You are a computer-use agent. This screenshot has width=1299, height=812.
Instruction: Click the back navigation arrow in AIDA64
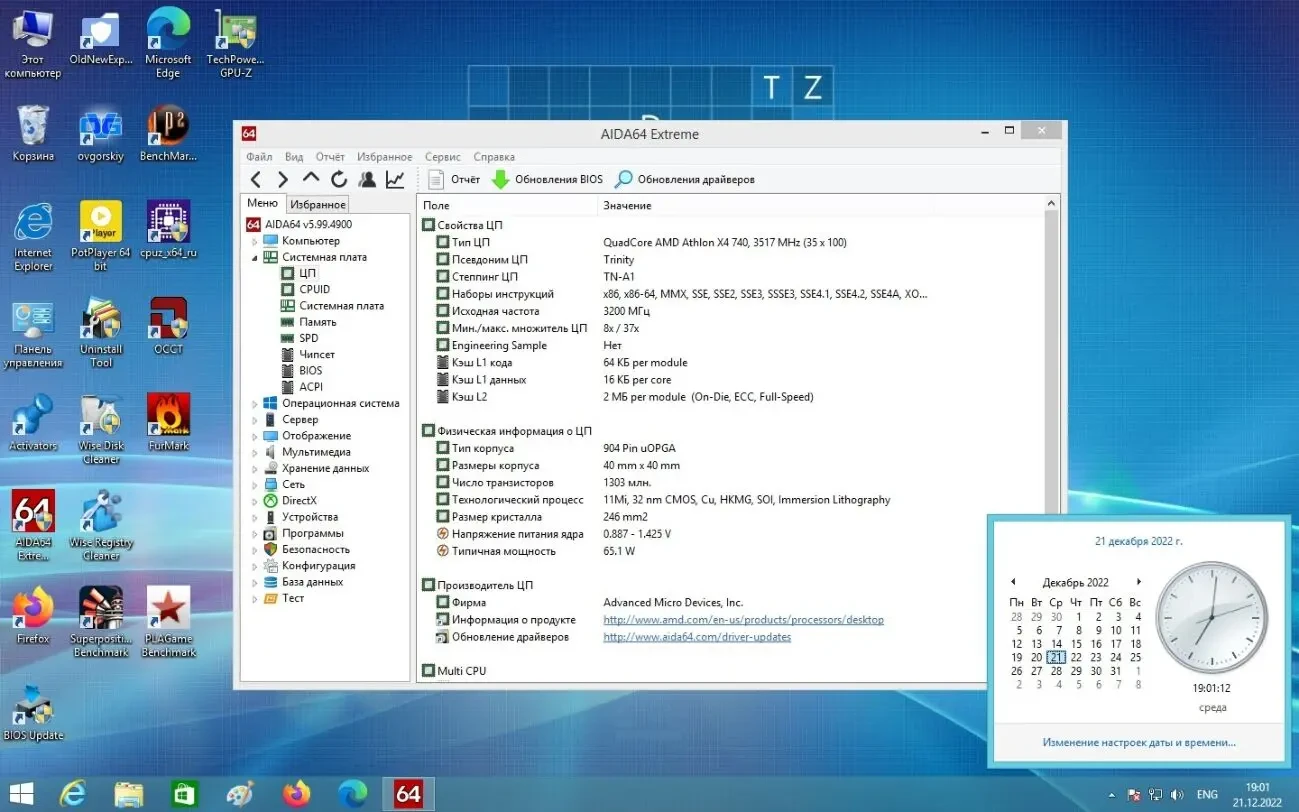(x=256, y=180)
